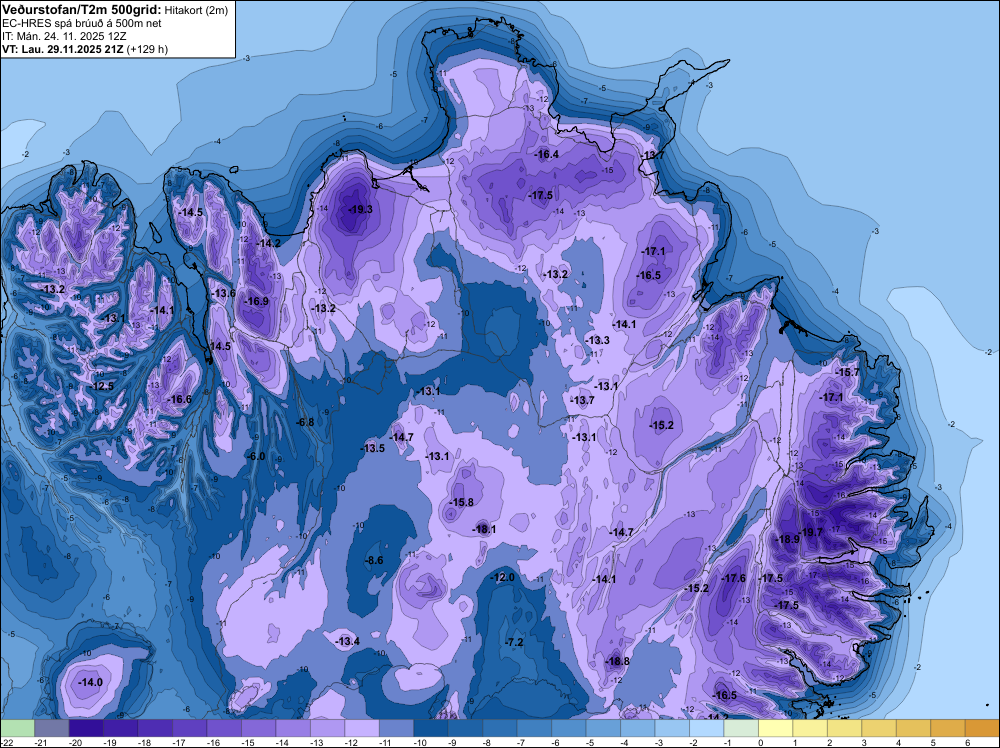
Task: Click the -13.6 temperature value
Action: [x=223, y=293]
